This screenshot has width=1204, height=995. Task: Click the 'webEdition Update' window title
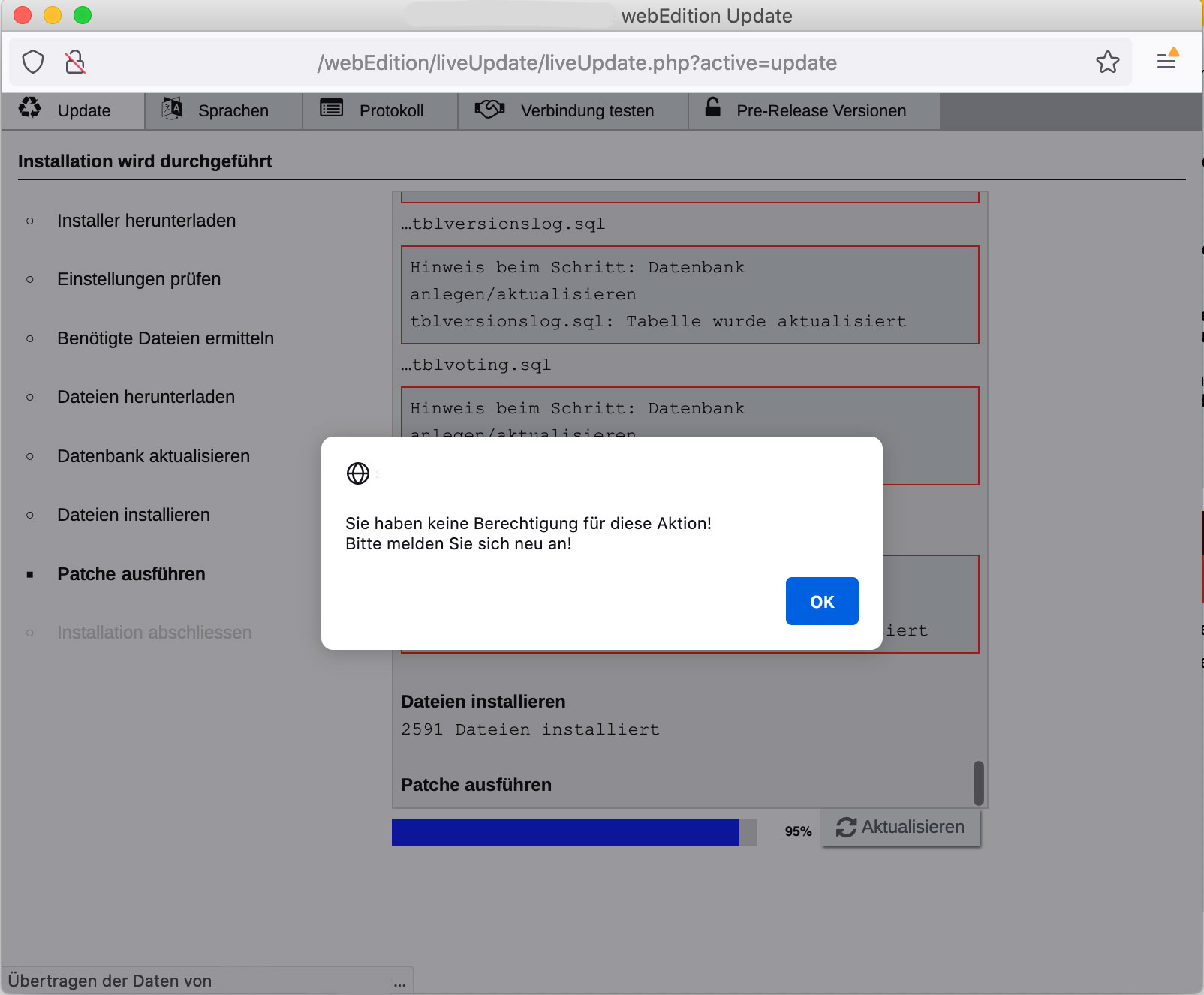[x=706, y=16]
